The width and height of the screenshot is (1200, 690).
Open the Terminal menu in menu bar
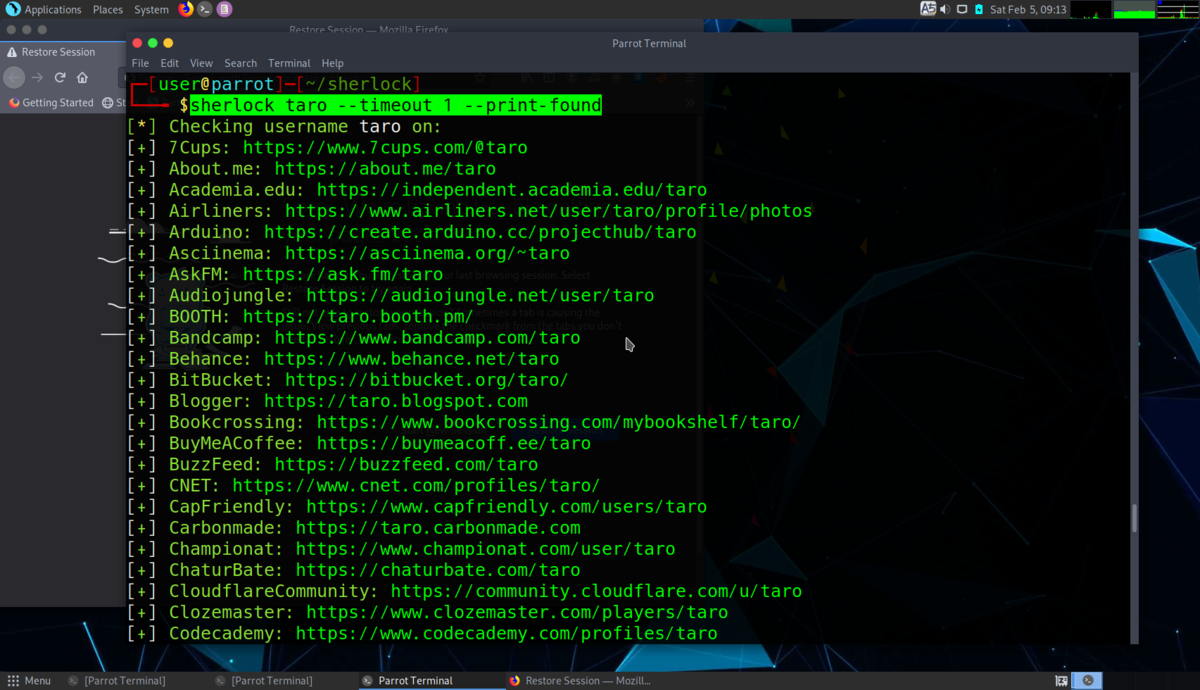tap(289, 63)
